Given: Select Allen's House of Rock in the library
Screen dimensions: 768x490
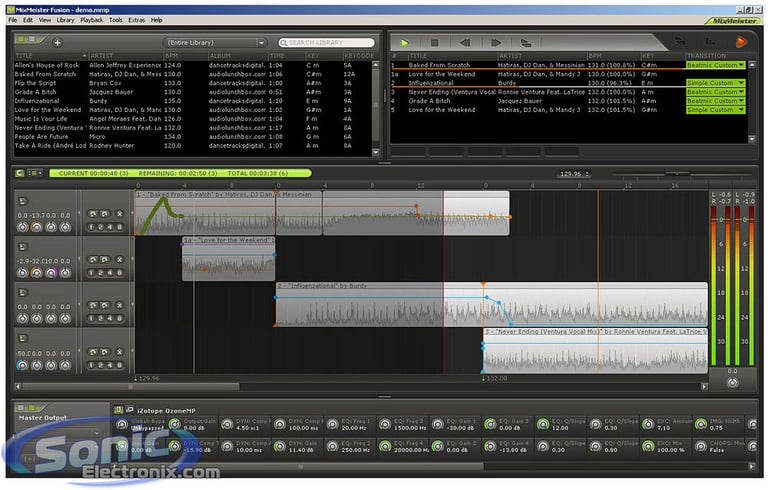Looking at the screenshot, I should tap(193, 65).
